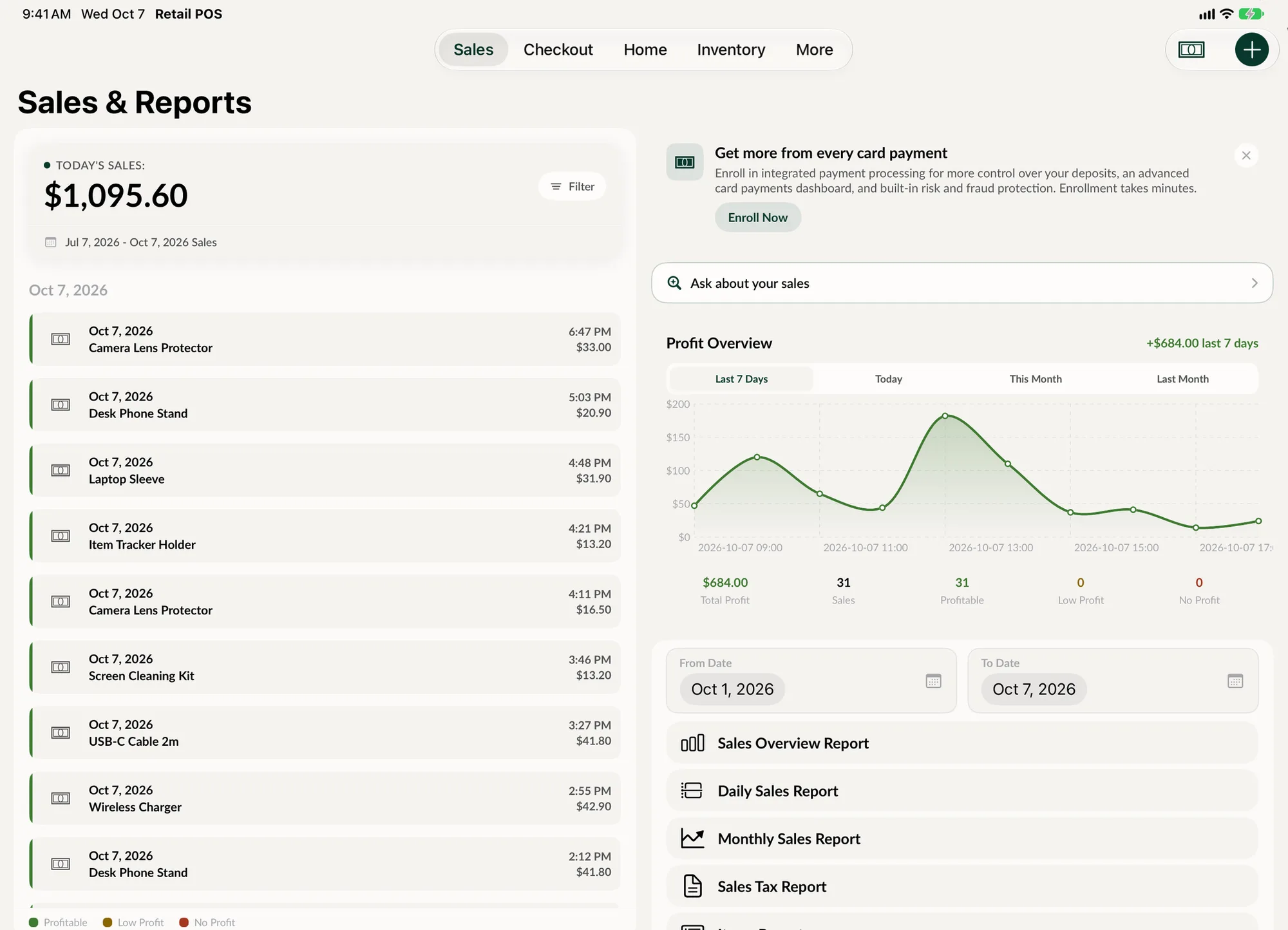Open the Filter button for today's sales

[x=572, y=186]
